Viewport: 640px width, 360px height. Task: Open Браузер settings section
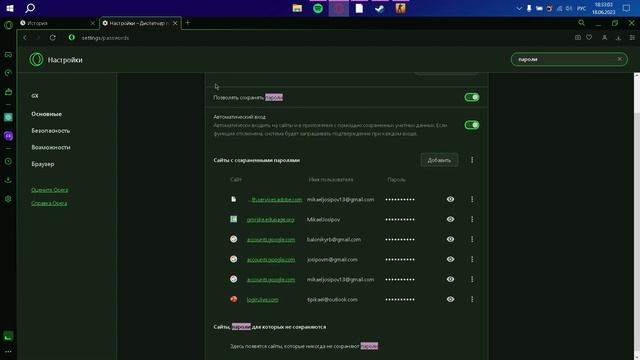click(43, 164)
